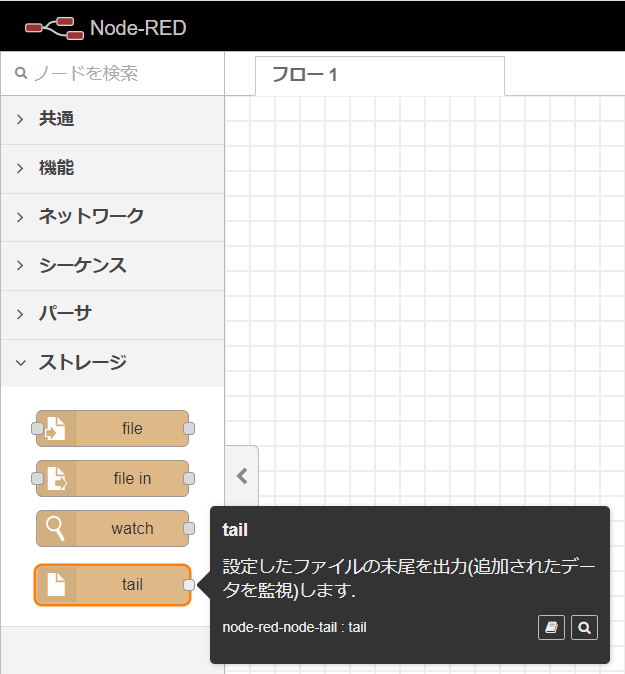Click the output port of file in node
The image size is (625, 674).
(189, 478)
